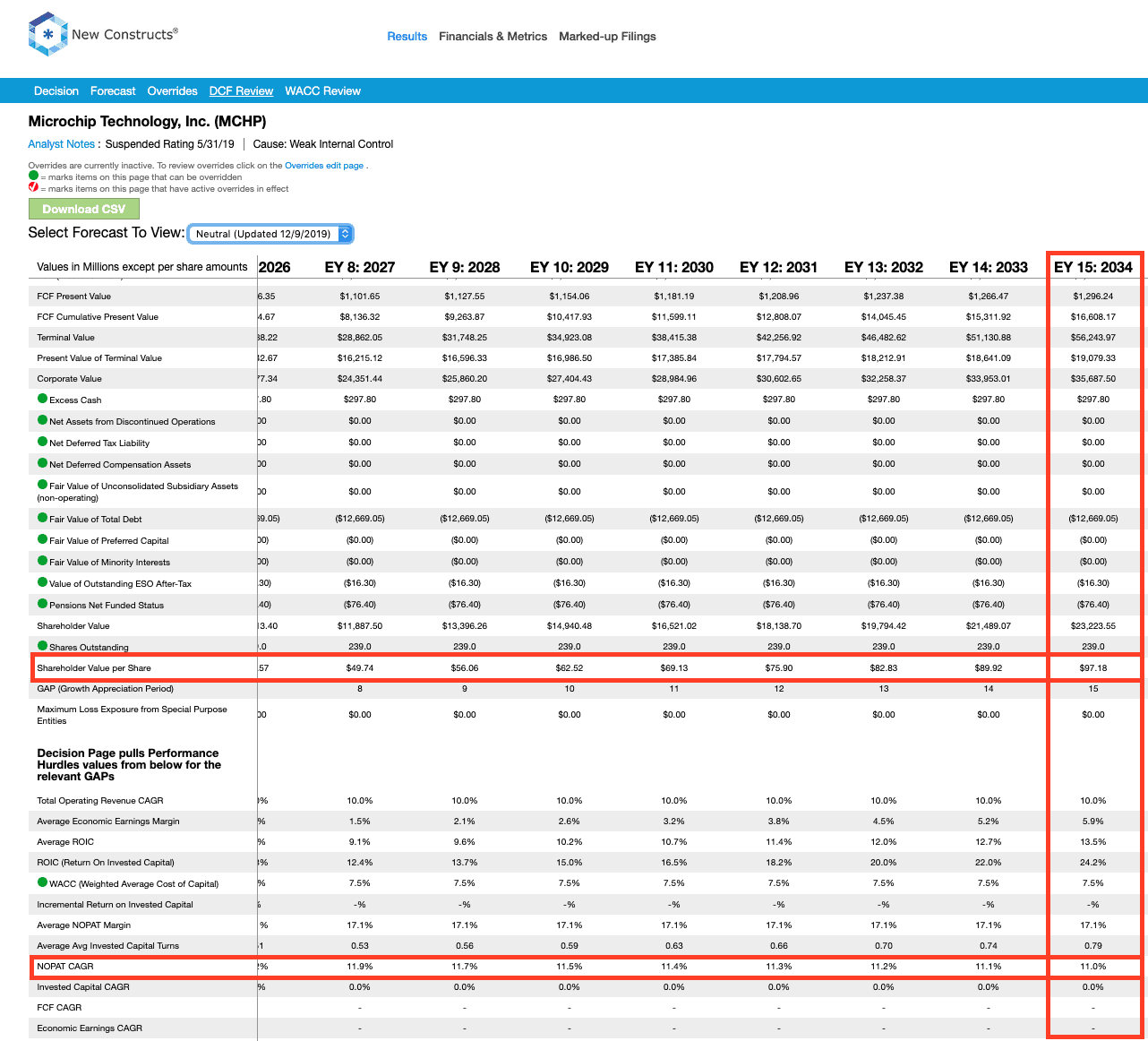Viewport: 1148px width, 1041px height.
Task: Click the $16,608.17 cumulative present value cell
Action: click(x=1093, y=317)
